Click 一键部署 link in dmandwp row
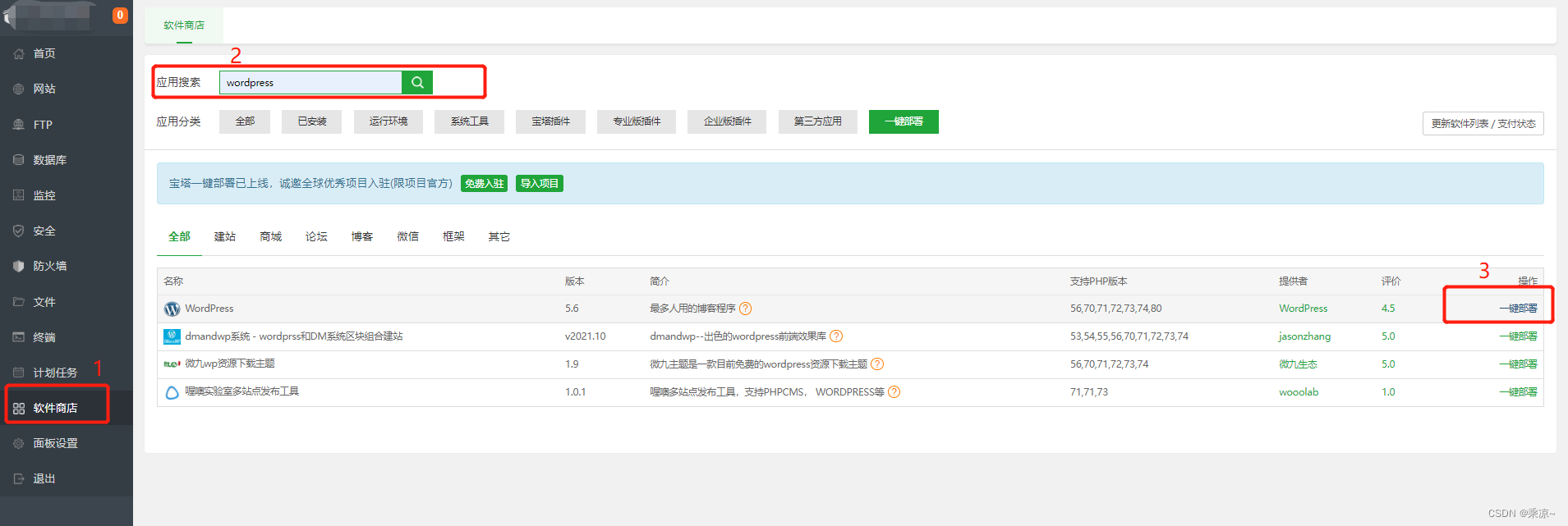 pos(1518,336)
